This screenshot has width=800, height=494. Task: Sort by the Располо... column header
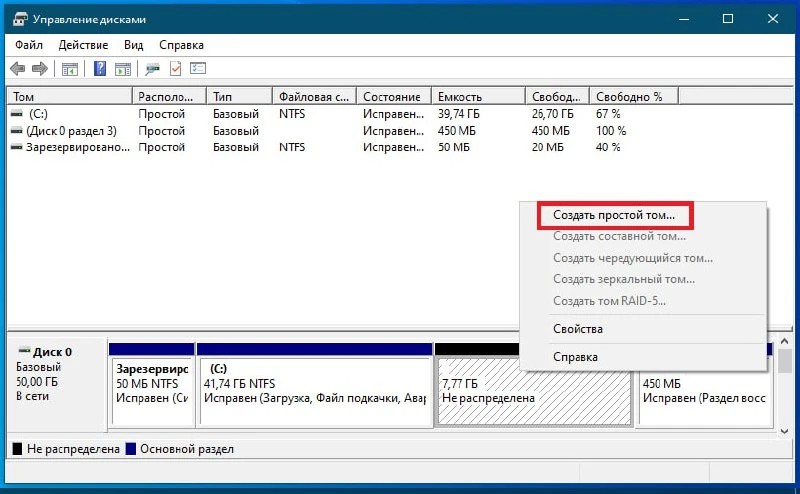click(169, 96)
